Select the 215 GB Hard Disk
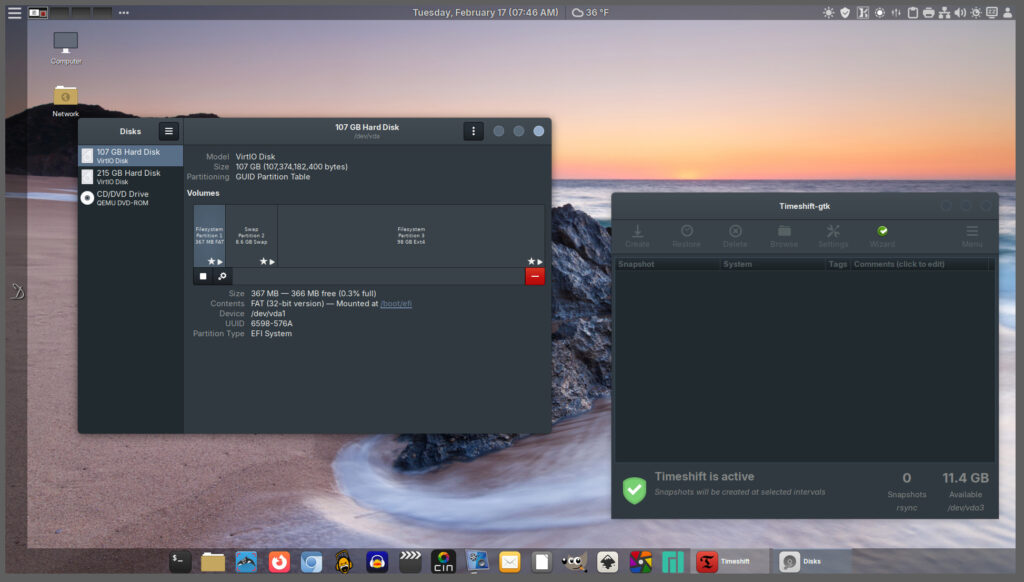This screenshot has width=1024, height=582. coord(130,177)
